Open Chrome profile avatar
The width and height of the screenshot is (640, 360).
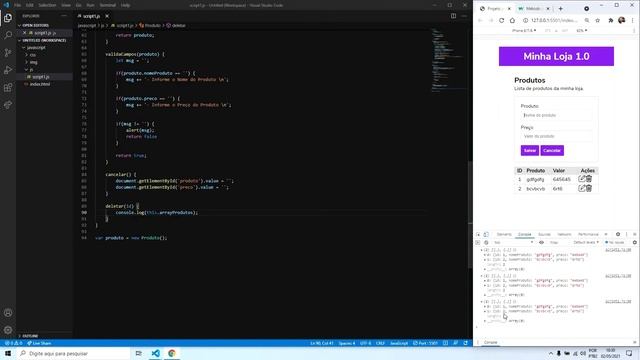622,20
